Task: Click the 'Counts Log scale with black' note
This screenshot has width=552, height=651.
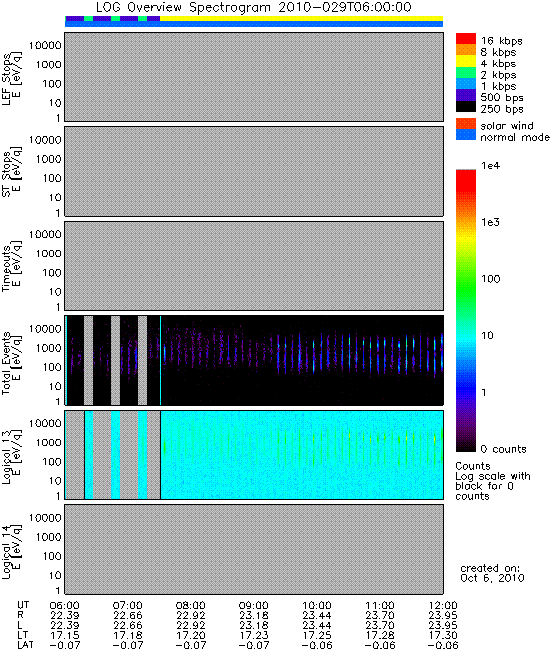Action: 493,481
